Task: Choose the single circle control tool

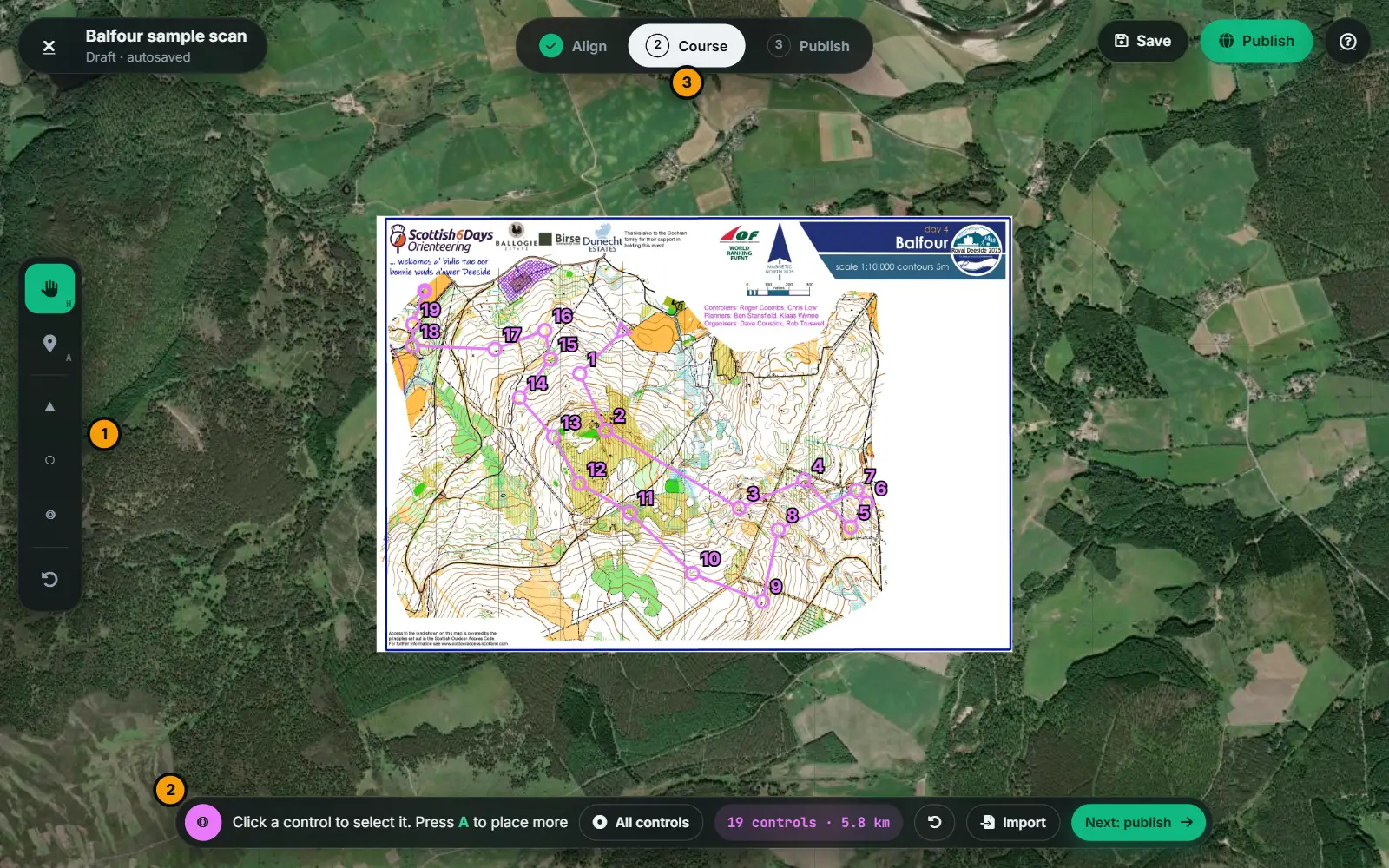Action: (49, 460)
